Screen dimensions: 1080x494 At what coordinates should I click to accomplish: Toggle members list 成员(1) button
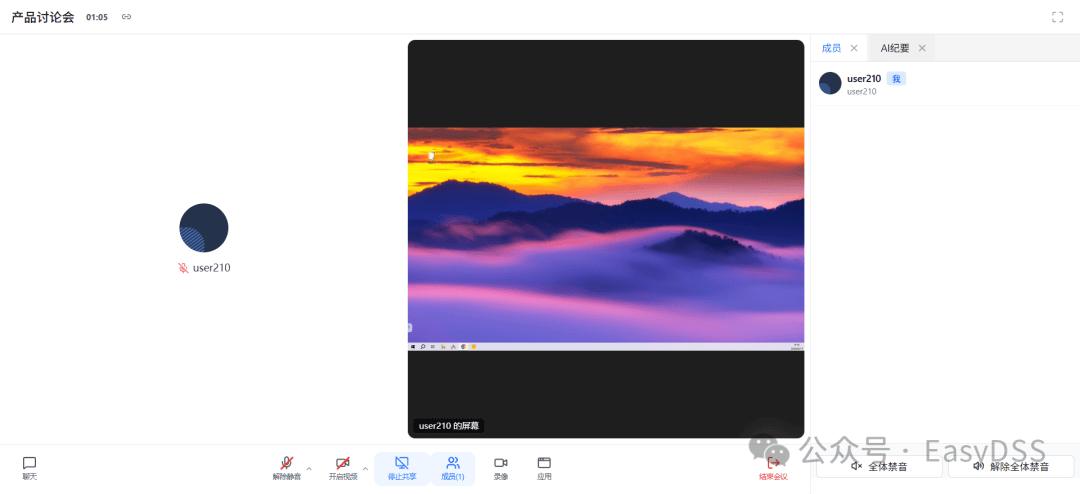click(x=453, y=469)
